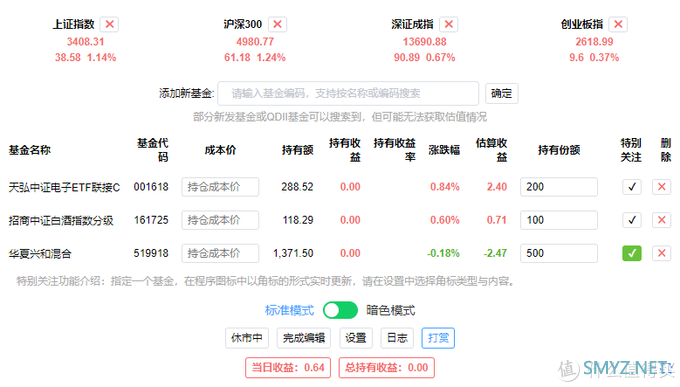Click estimated gain 2.40
The image size is (680, 387).
click(497, 187)
